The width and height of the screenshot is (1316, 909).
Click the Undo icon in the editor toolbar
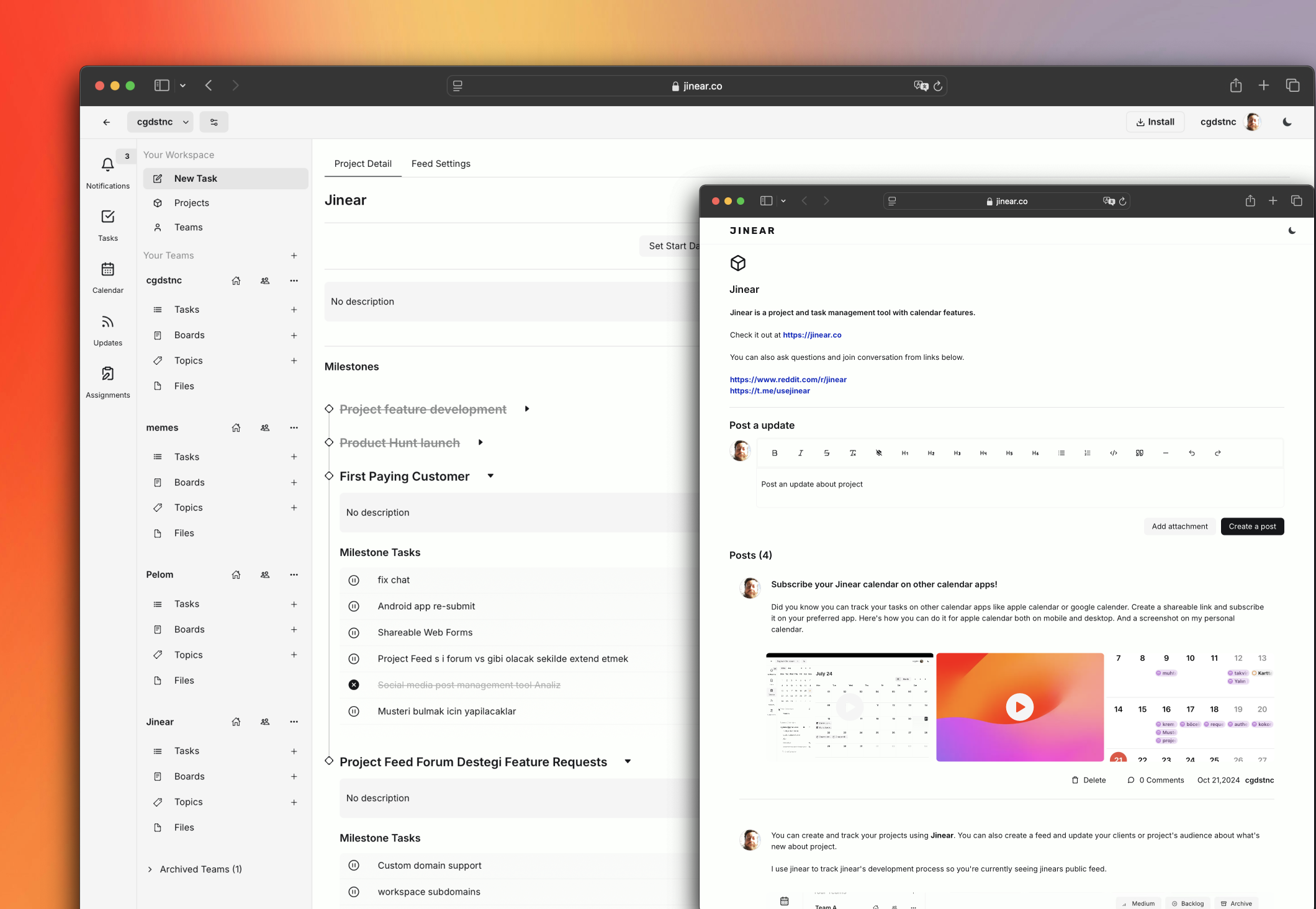[x=1192, y=453]
